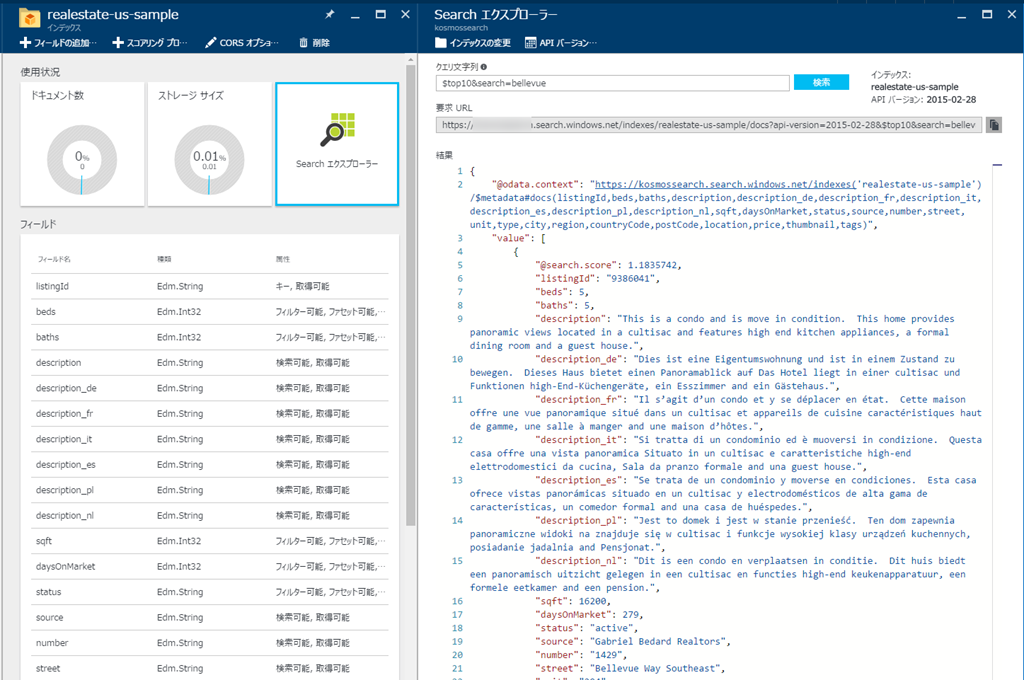Click the storage size (ストレージ サイズ) tile

[x=209, y=144]
